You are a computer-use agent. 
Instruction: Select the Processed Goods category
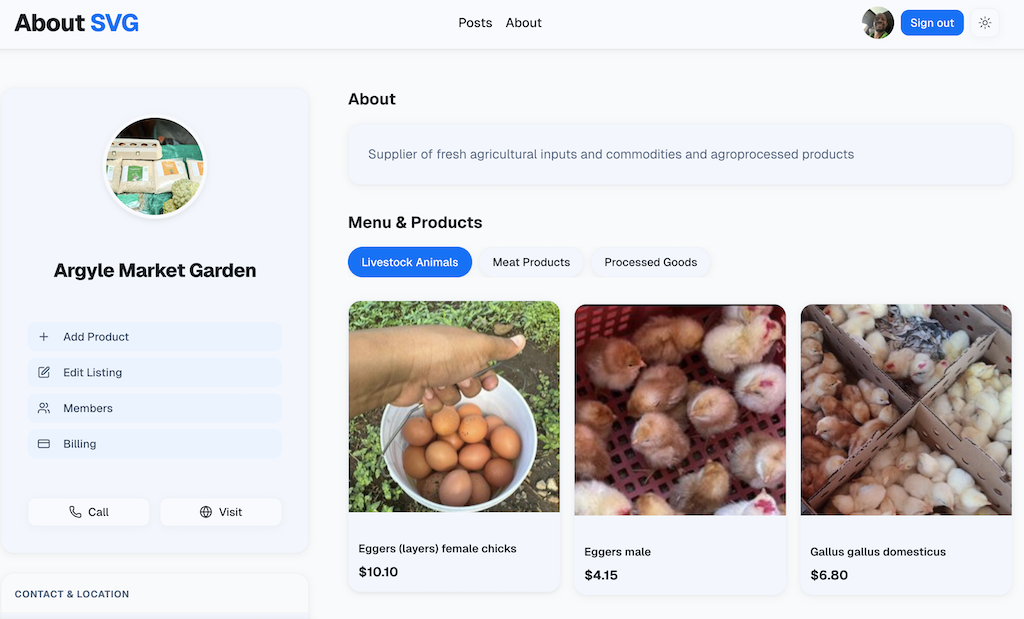[650, 262]
